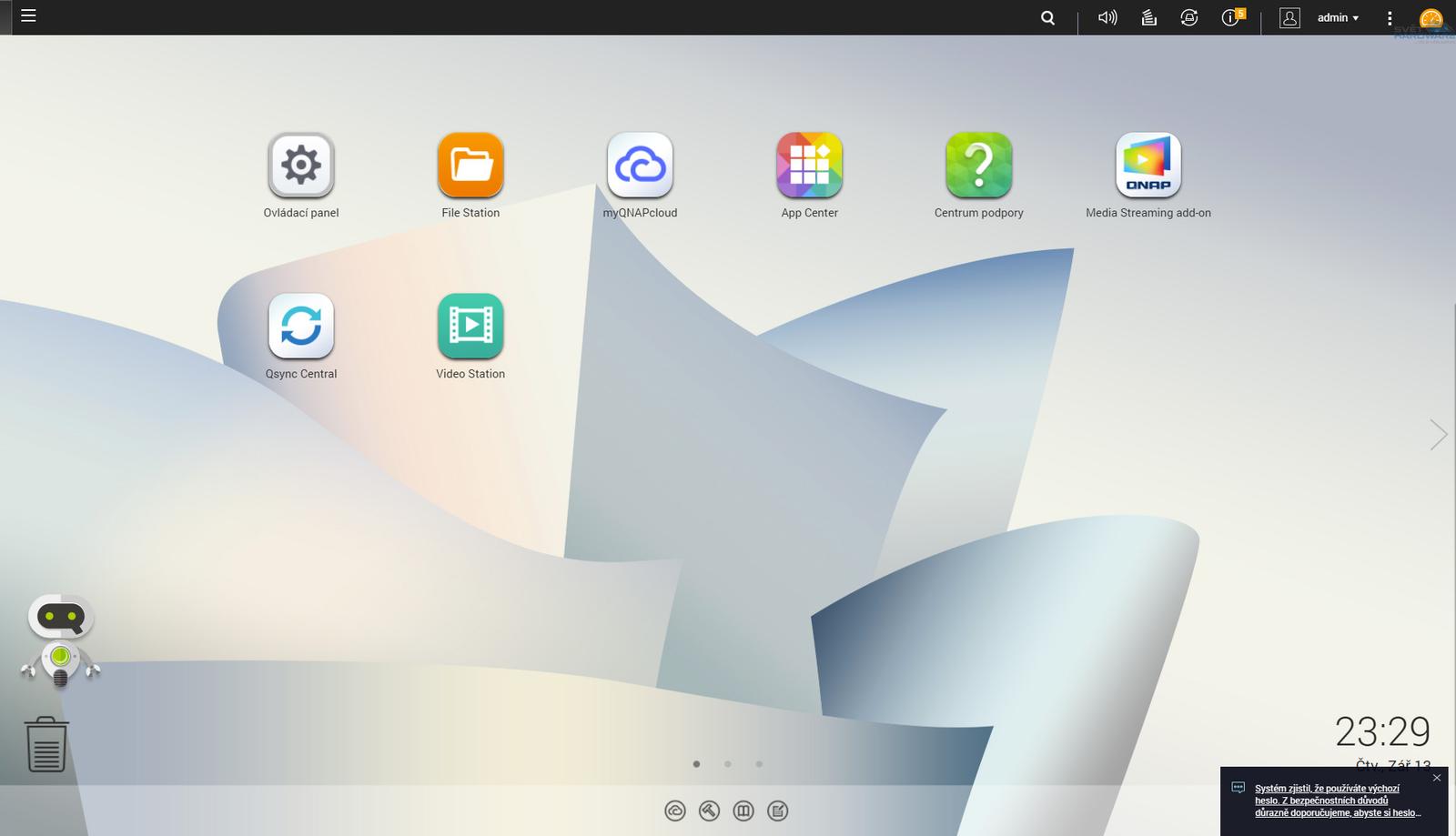This screenshot has width=1456, height=836.
Task: Open the Ovládací panel app
Action: pyautogui.click(x=300, y=166)
